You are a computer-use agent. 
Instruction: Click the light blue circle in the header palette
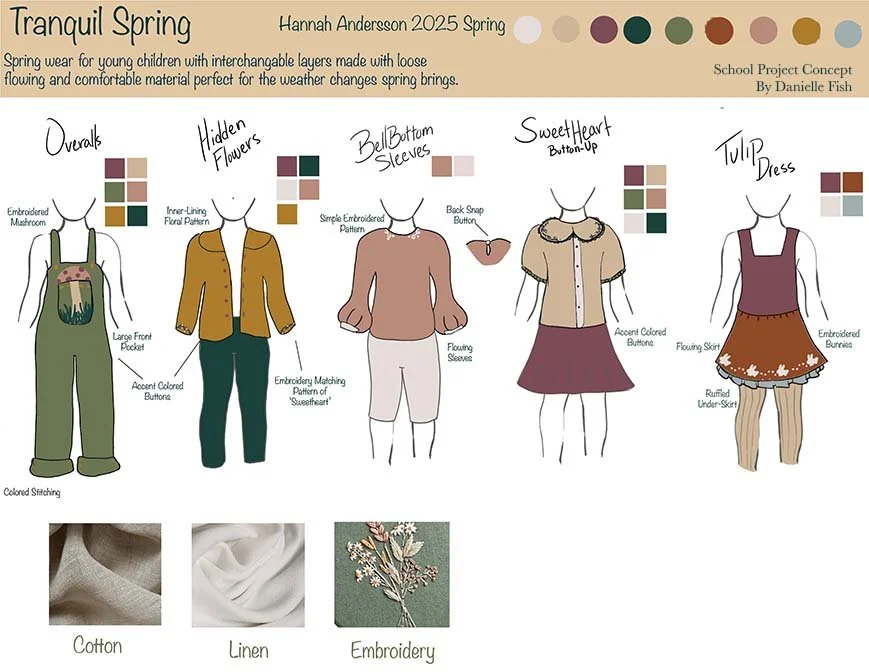click(848, 33)
